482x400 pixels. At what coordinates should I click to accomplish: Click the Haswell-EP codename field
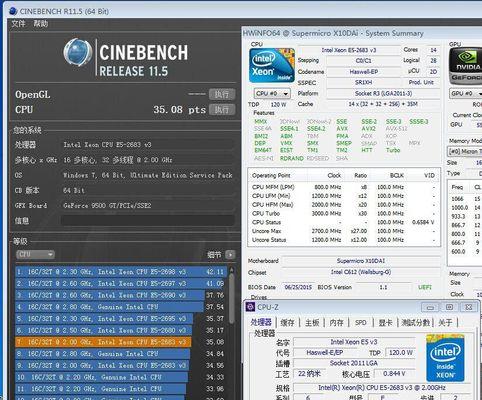click(x=363, y=72)
